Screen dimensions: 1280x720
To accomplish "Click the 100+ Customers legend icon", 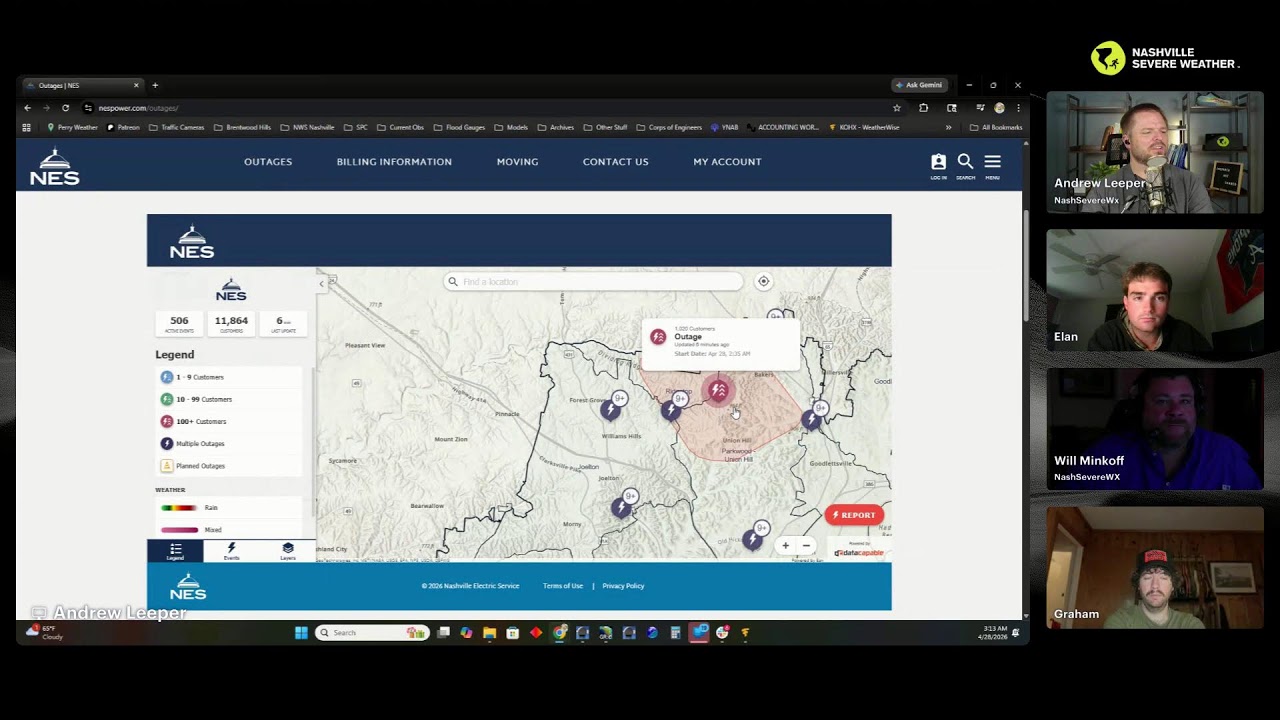I will point(167,421).
